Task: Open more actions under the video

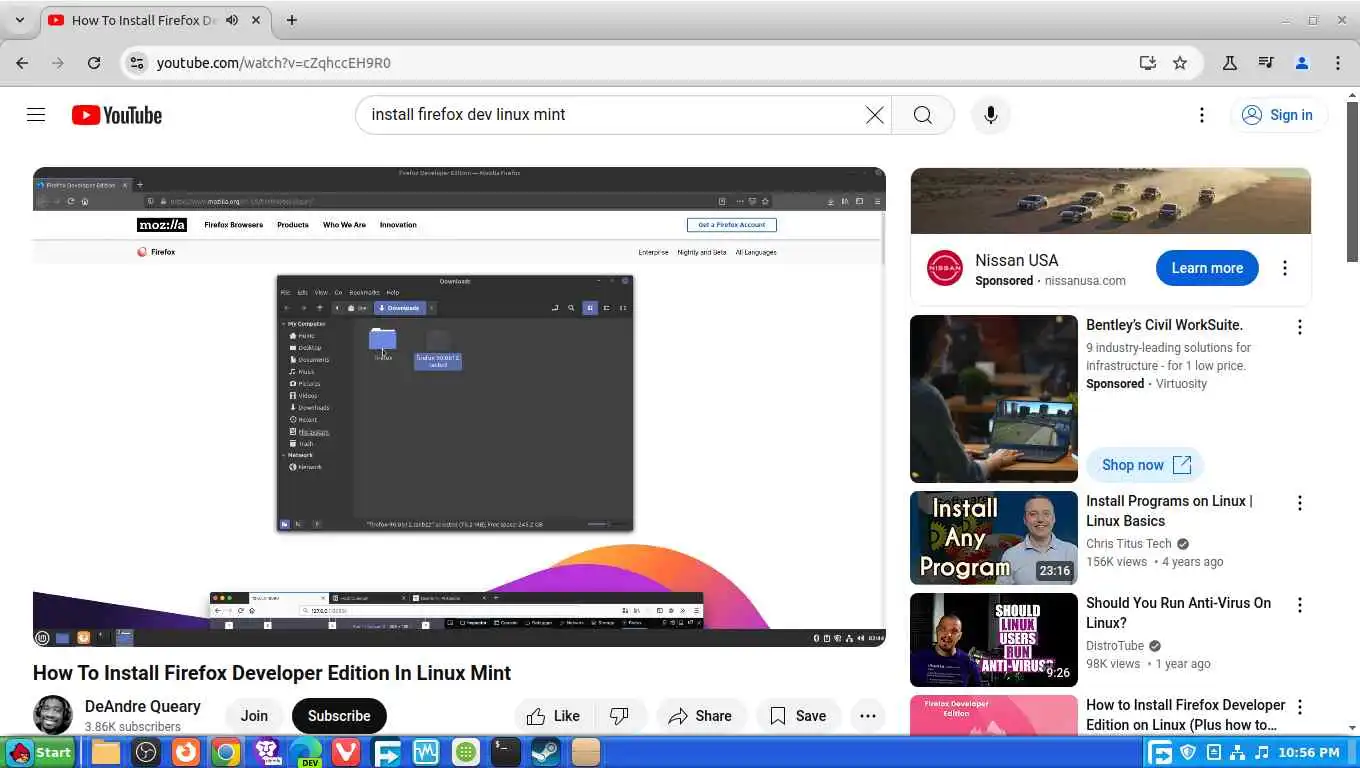Action: click(x=868, y=716)
